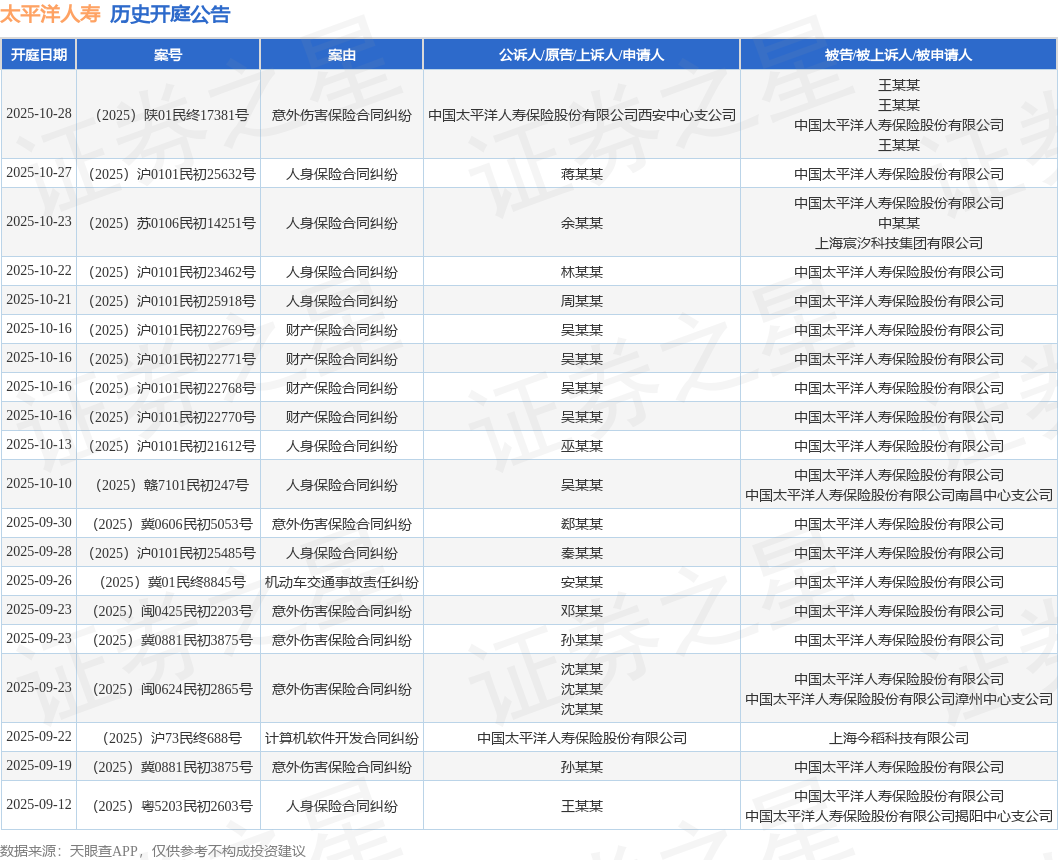The width and height of the screenshot is (1058, 860).
Task: Click the 被告/被上诉人/被申请人 column header
Action: click(899, 55)
